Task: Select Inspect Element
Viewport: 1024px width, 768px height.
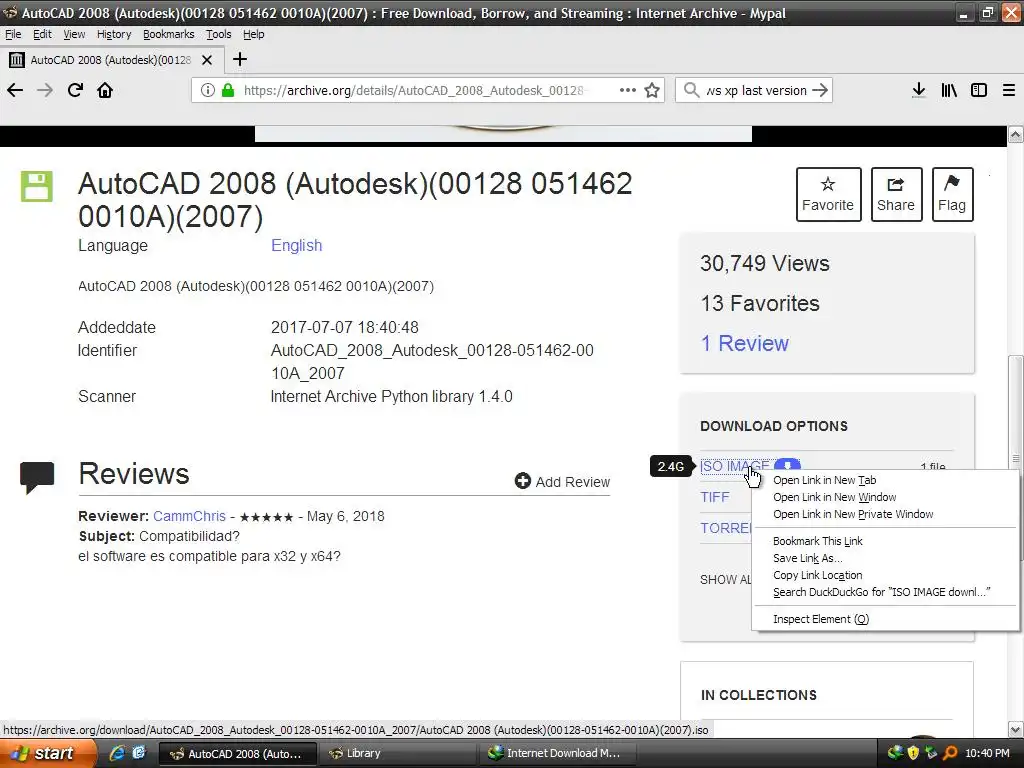Action: [x=886, y=618]
